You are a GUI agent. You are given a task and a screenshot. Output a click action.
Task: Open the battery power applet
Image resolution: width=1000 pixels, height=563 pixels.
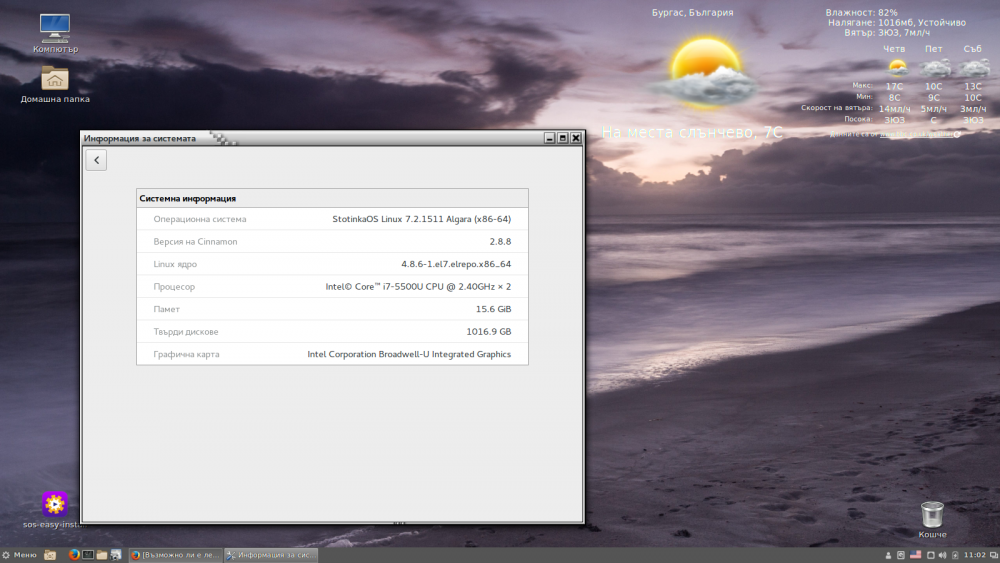pos(955,555)
